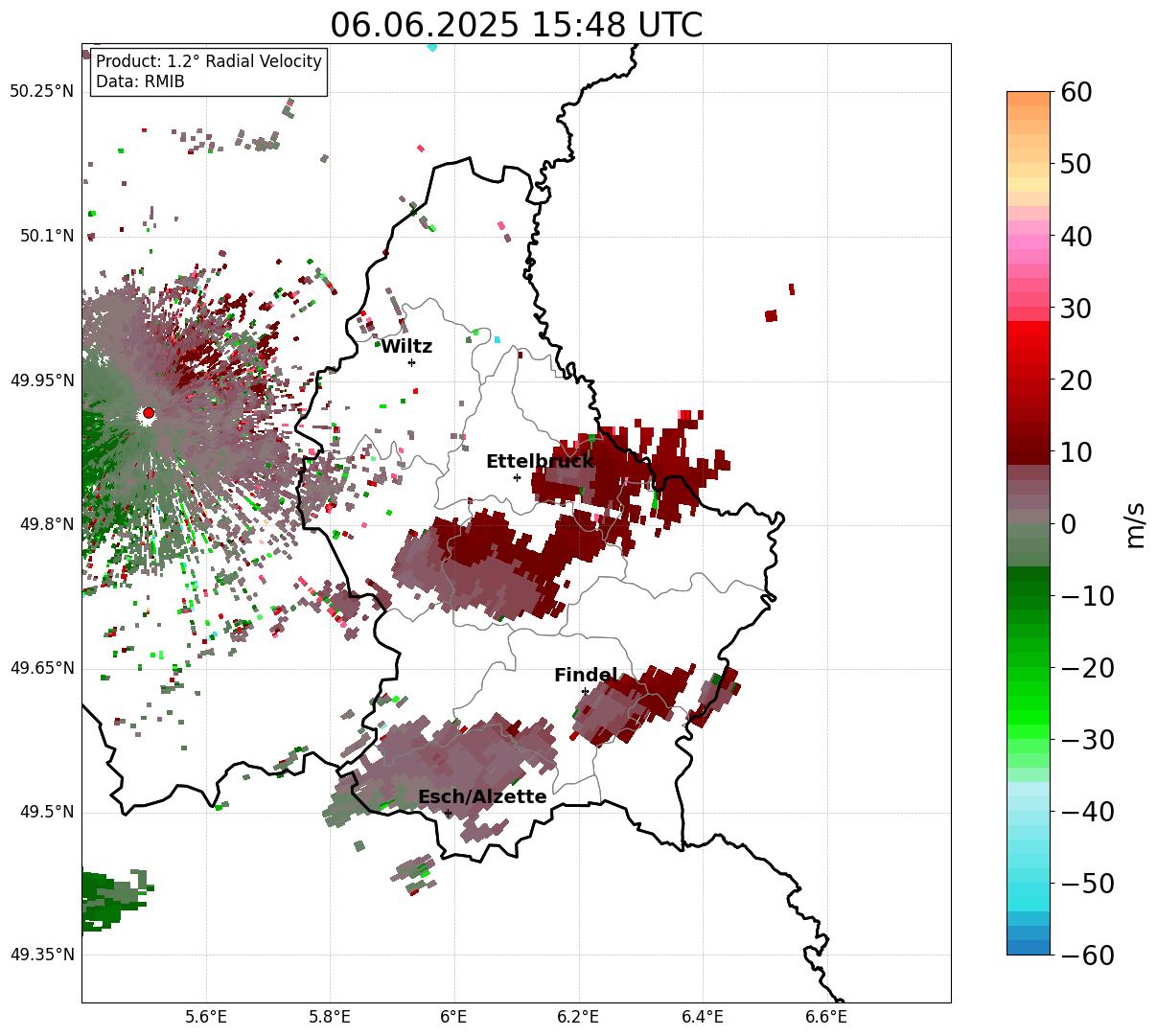Click the bright green colorbar segment near −25
Viewport: 1157px width, 1036px height.
tap(1029, 702)
